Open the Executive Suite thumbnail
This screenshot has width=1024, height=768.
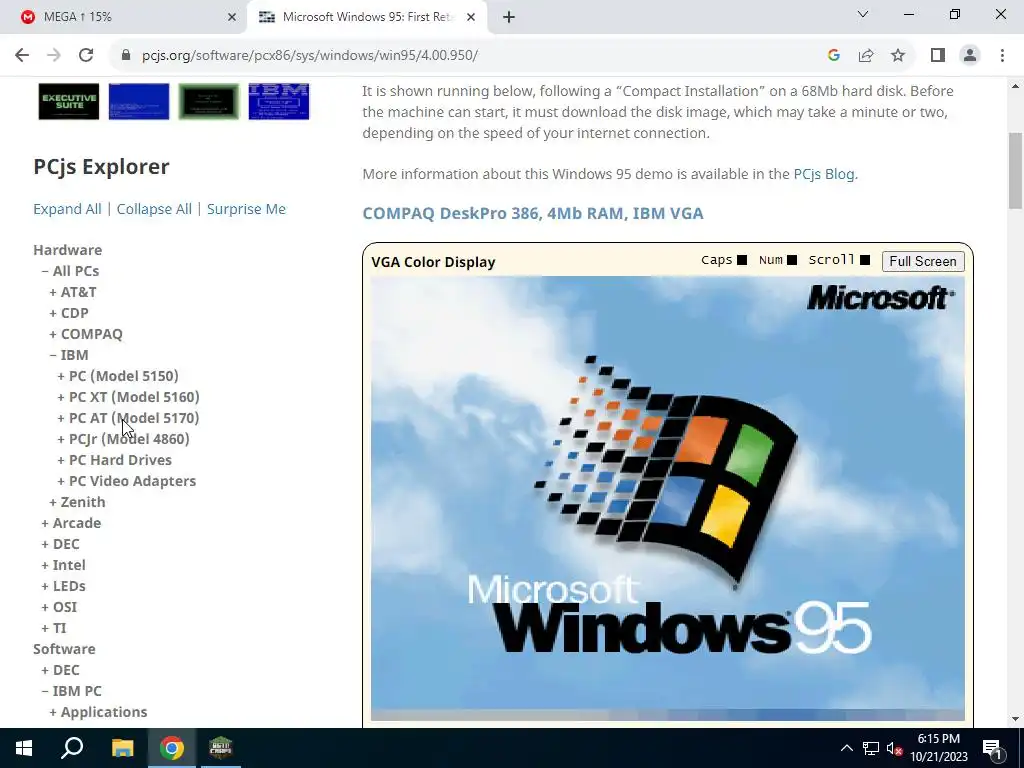69,101
